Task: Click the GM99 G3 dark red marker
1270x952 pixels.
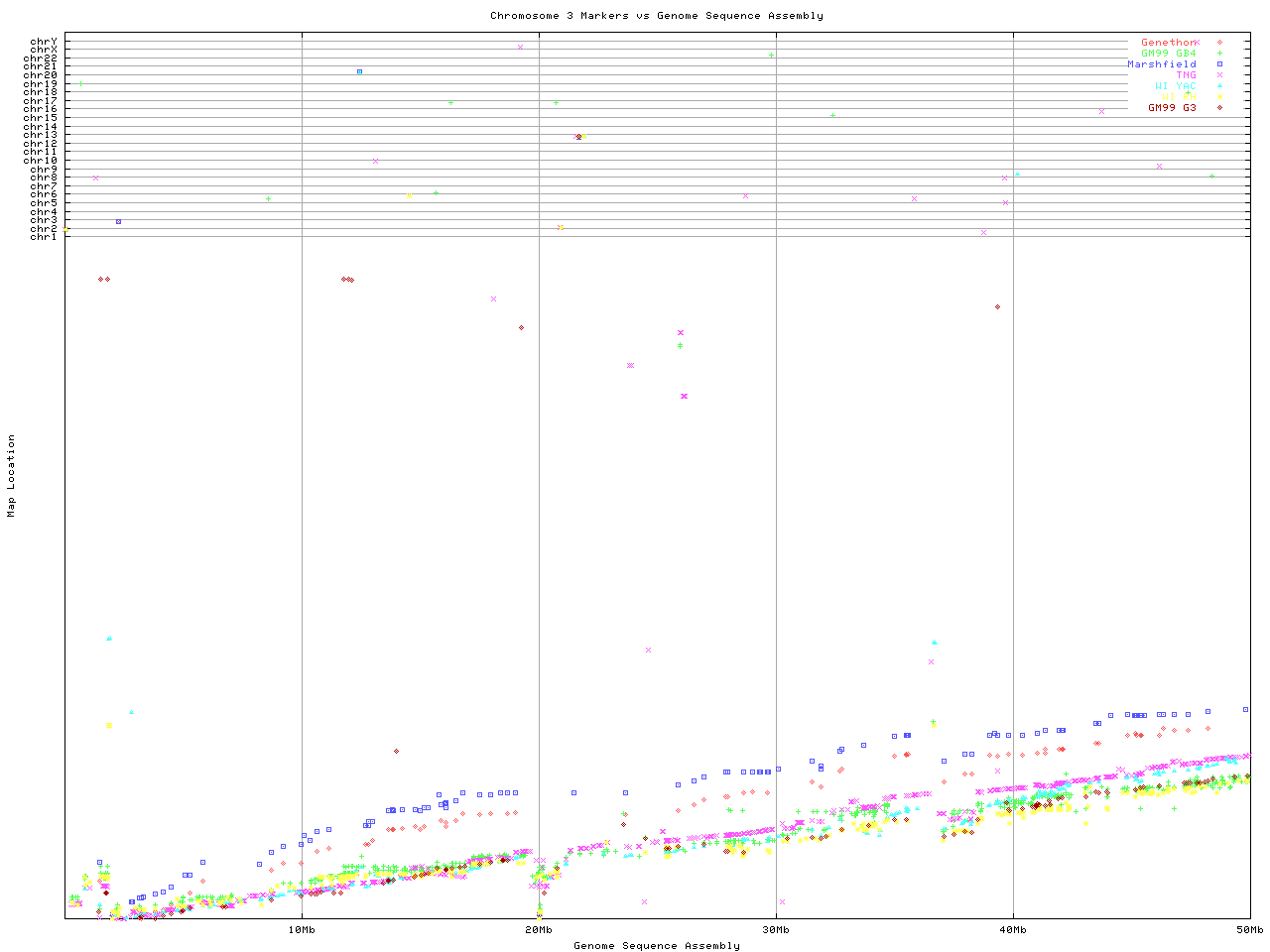Action: click(x=1219, y=108)
